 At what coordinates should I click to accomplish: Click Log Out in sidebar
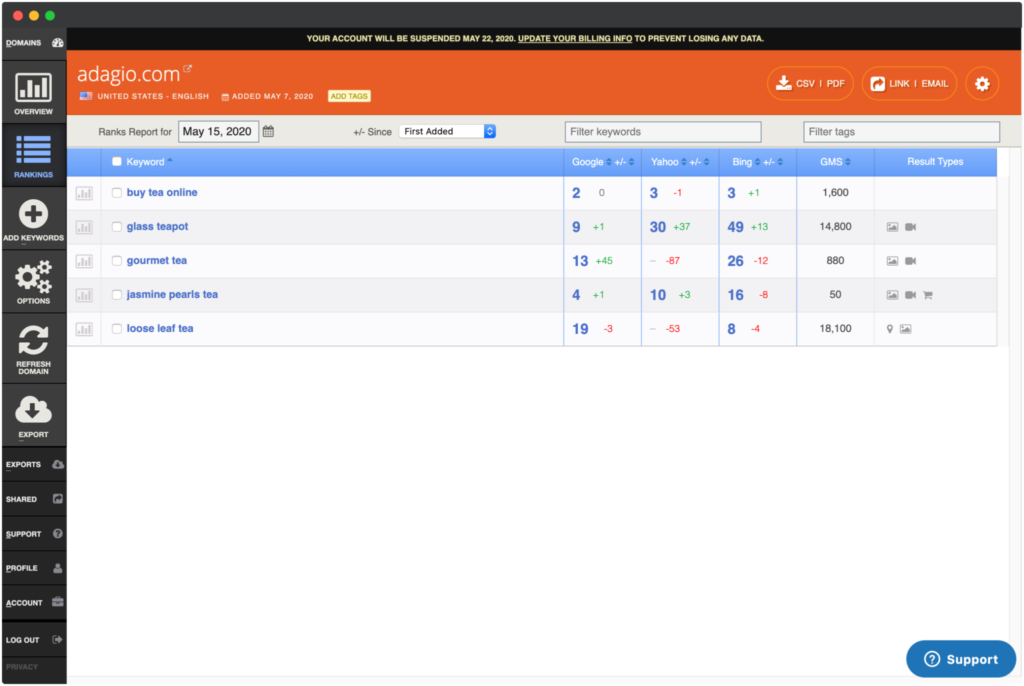(34, 640)
